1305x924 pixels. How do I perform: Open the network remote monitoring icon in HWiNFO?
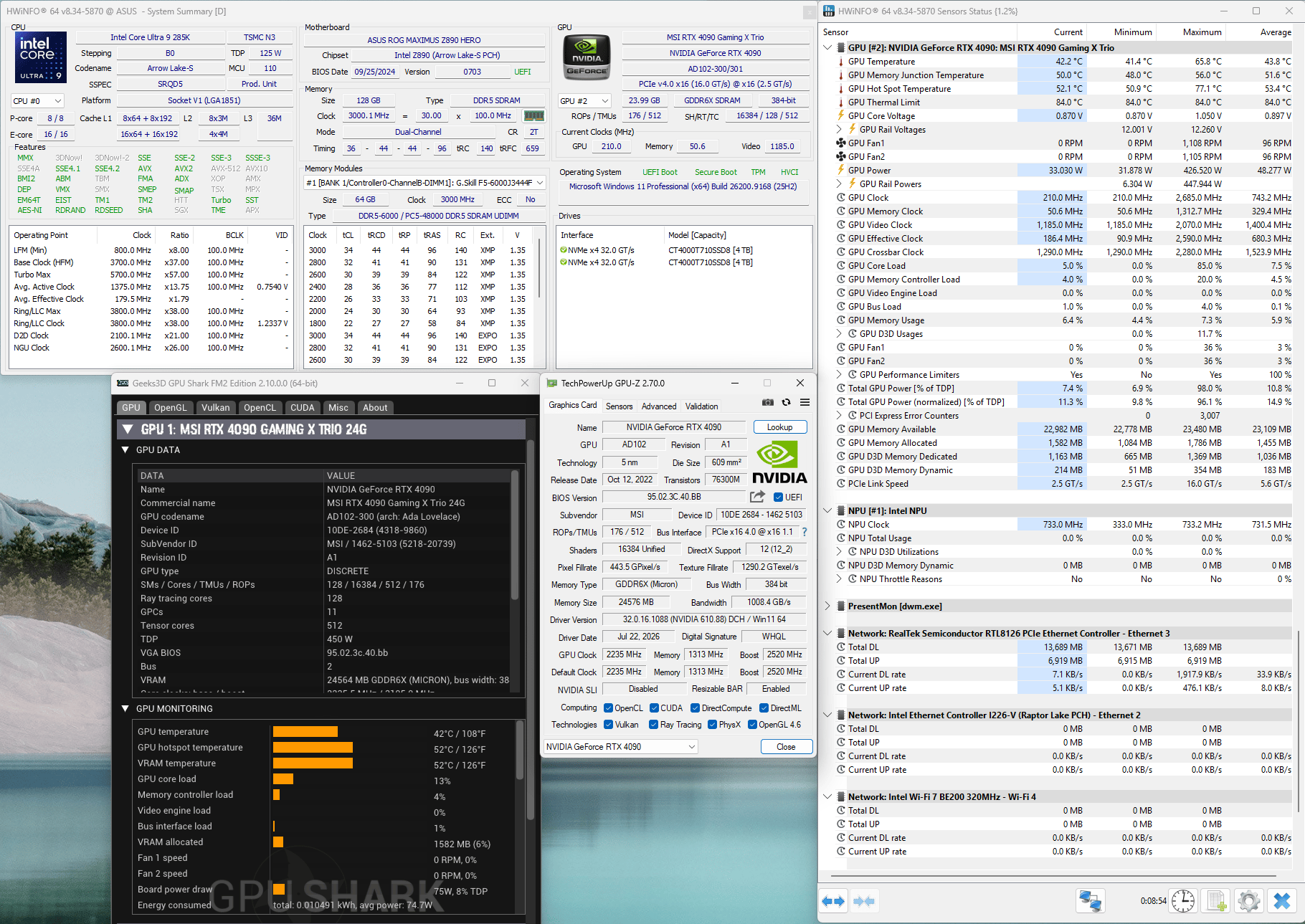coord(1091,901)
